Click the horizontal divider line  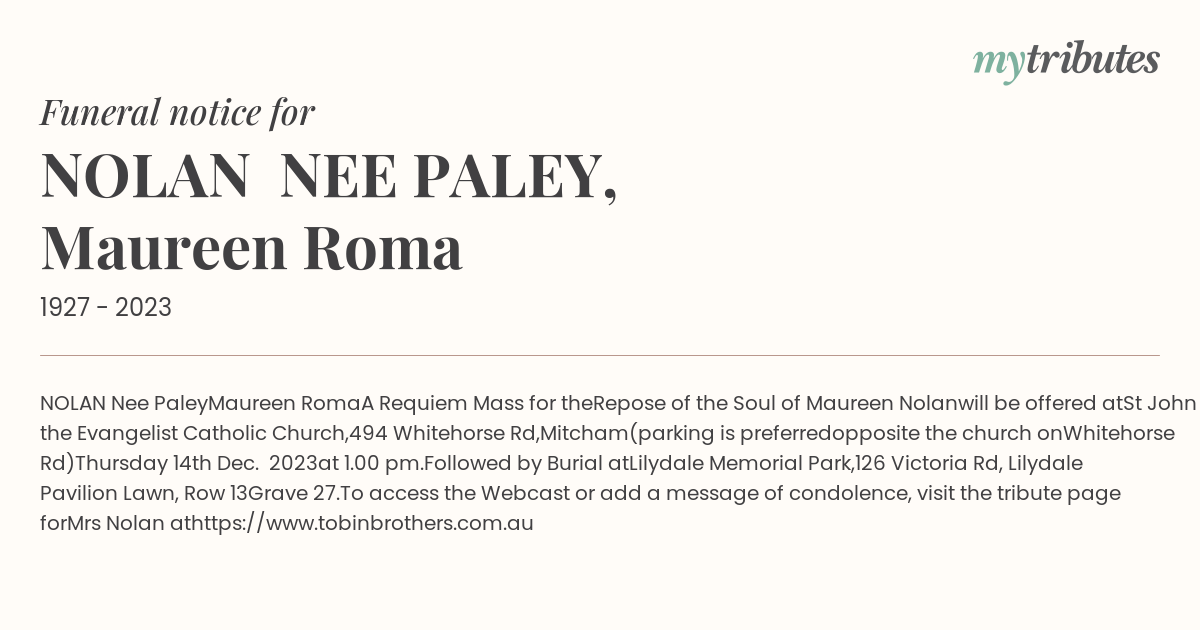600,355
